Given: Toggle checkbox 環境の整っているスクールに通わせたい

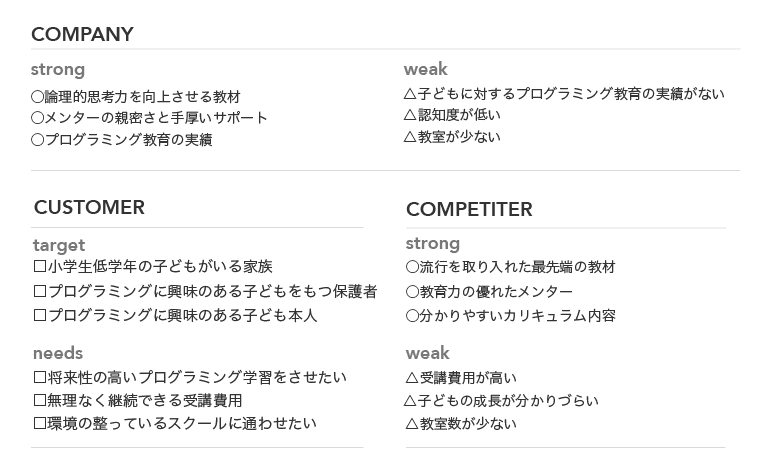Looking at the screenshot, I should tap(40, 423).
